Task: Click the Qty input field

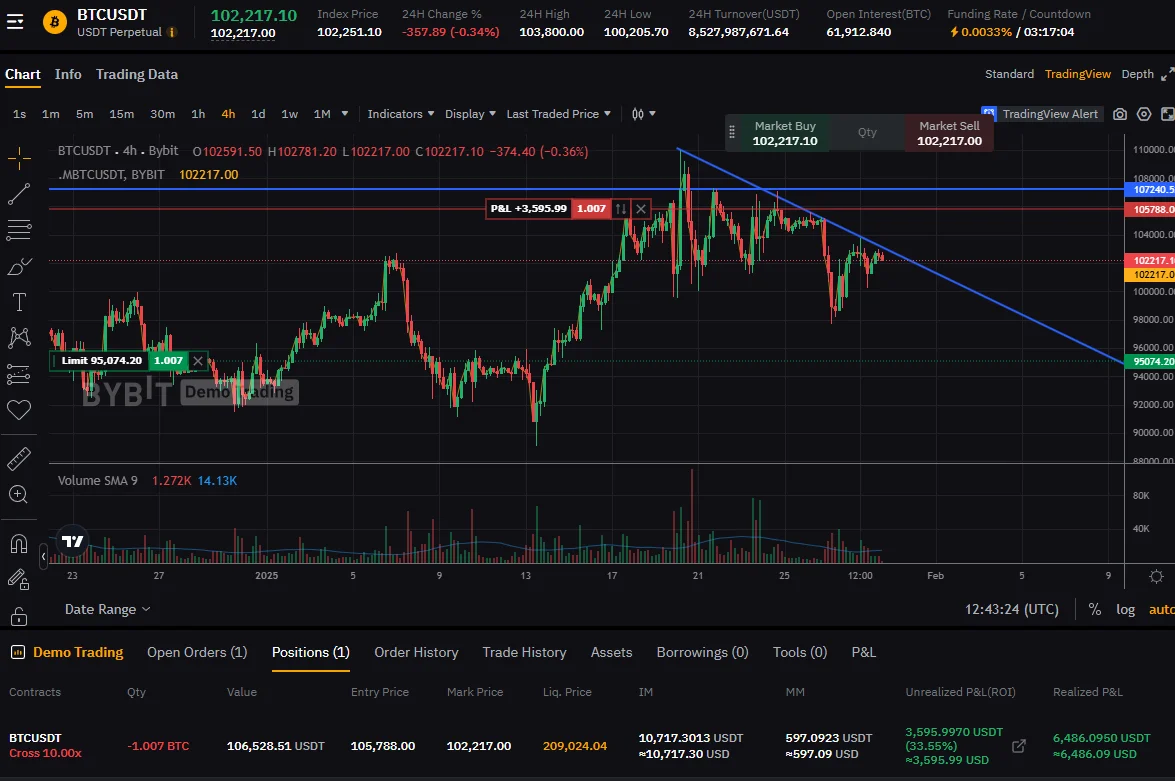Action: 867,133
